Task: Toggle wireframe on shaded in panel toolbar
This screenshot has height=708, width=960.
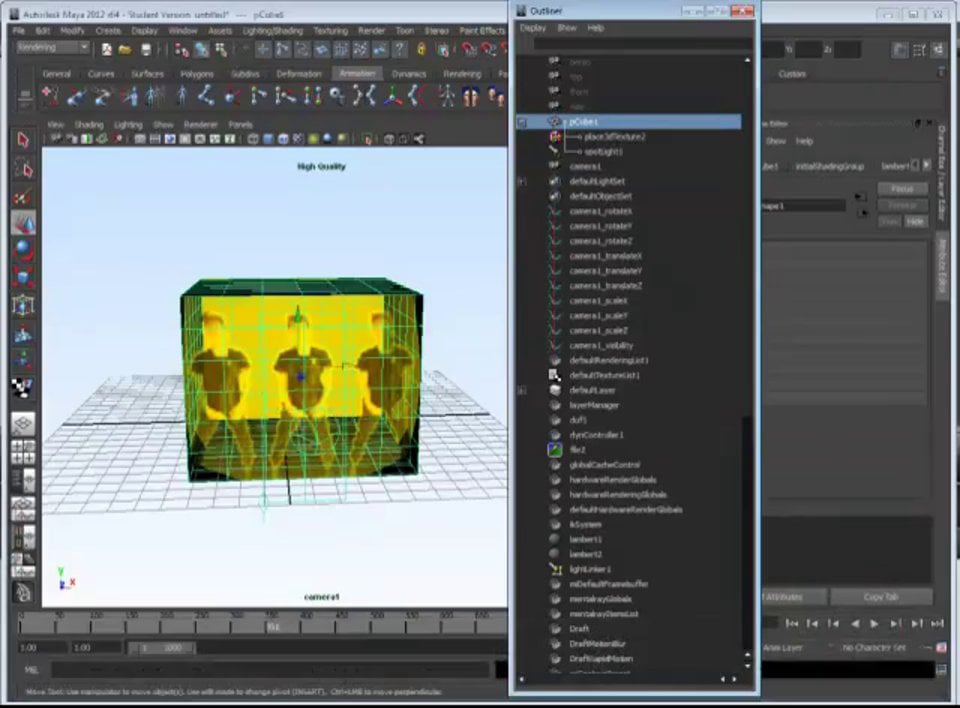Action: 283,139
